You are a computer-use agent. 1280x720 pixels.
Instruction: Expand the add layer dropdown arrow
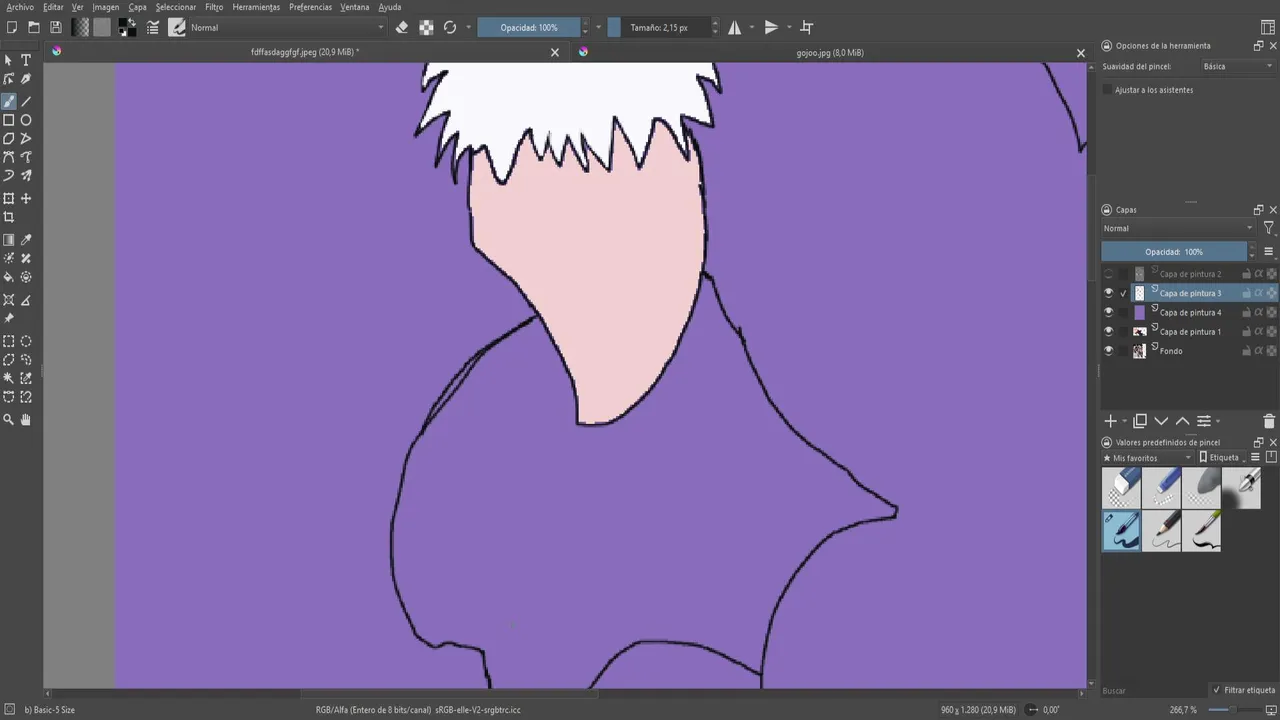pyautogui.click(x=1124, y=422)
